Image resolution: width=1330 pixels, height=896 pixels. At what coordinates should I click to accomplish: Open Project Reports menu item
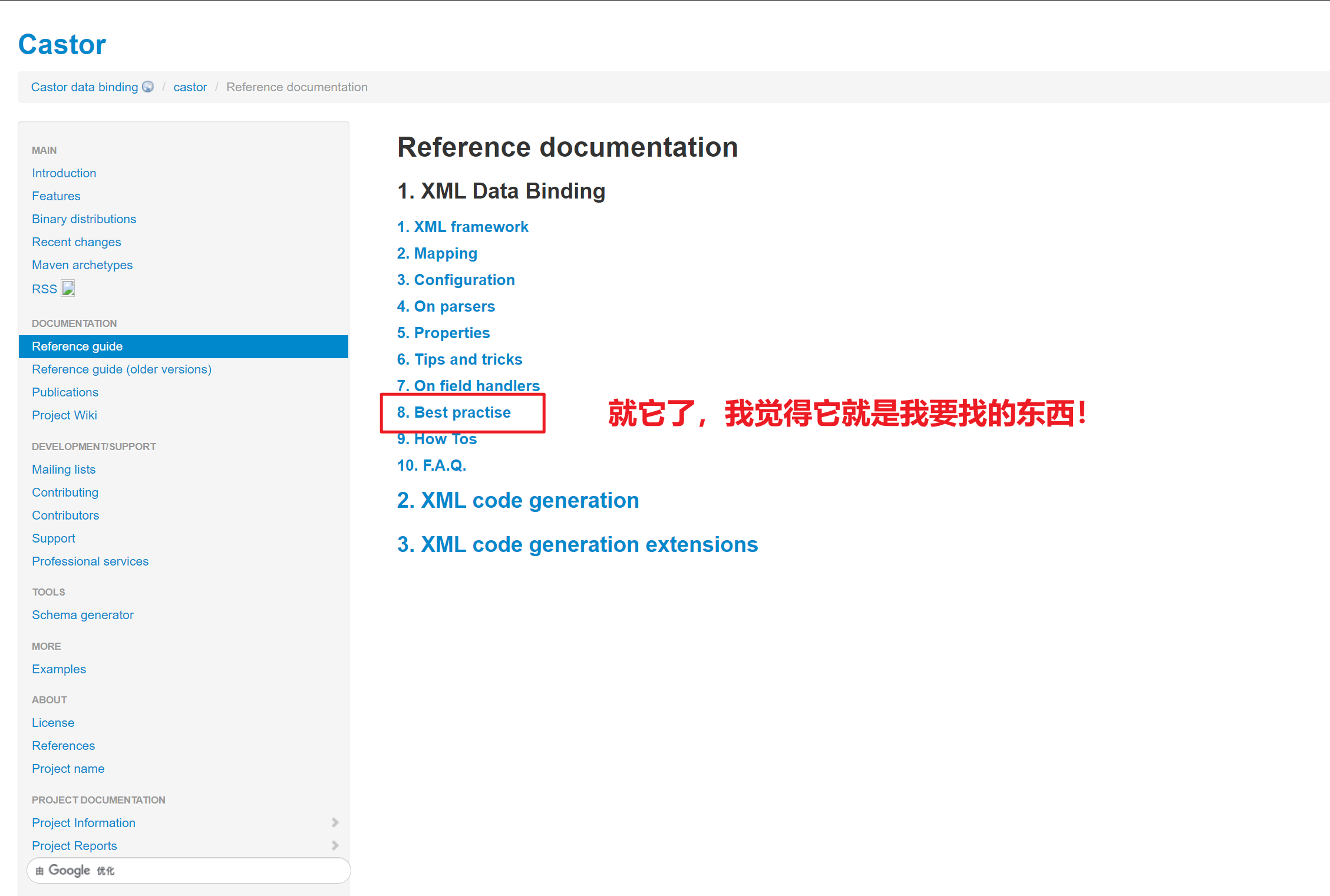point(74,846)
